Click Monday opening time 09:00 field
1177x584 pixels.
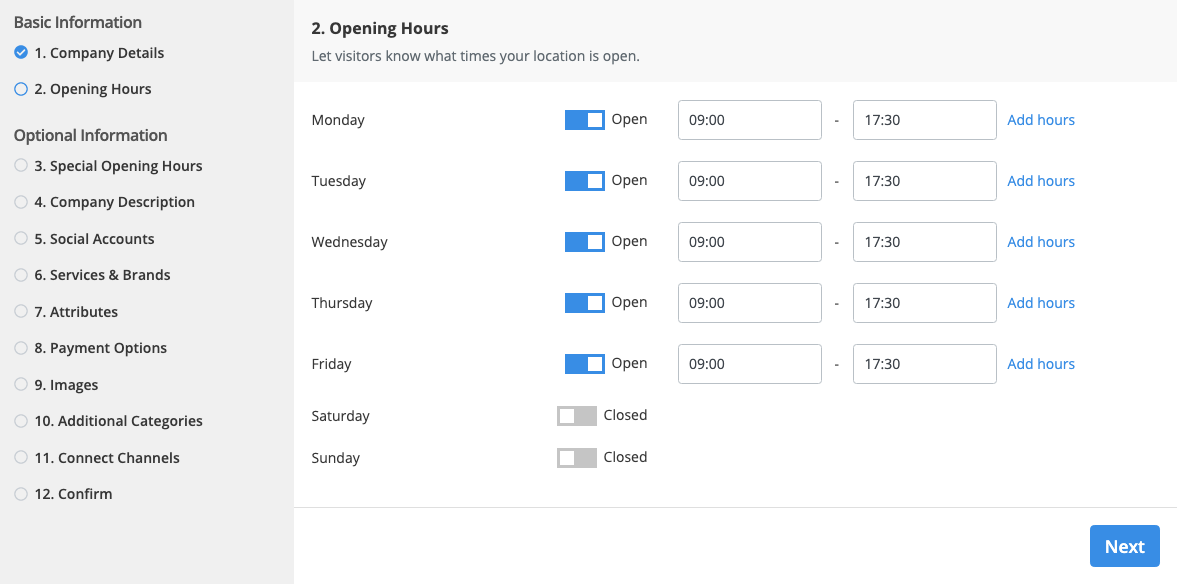pos(749,120)
